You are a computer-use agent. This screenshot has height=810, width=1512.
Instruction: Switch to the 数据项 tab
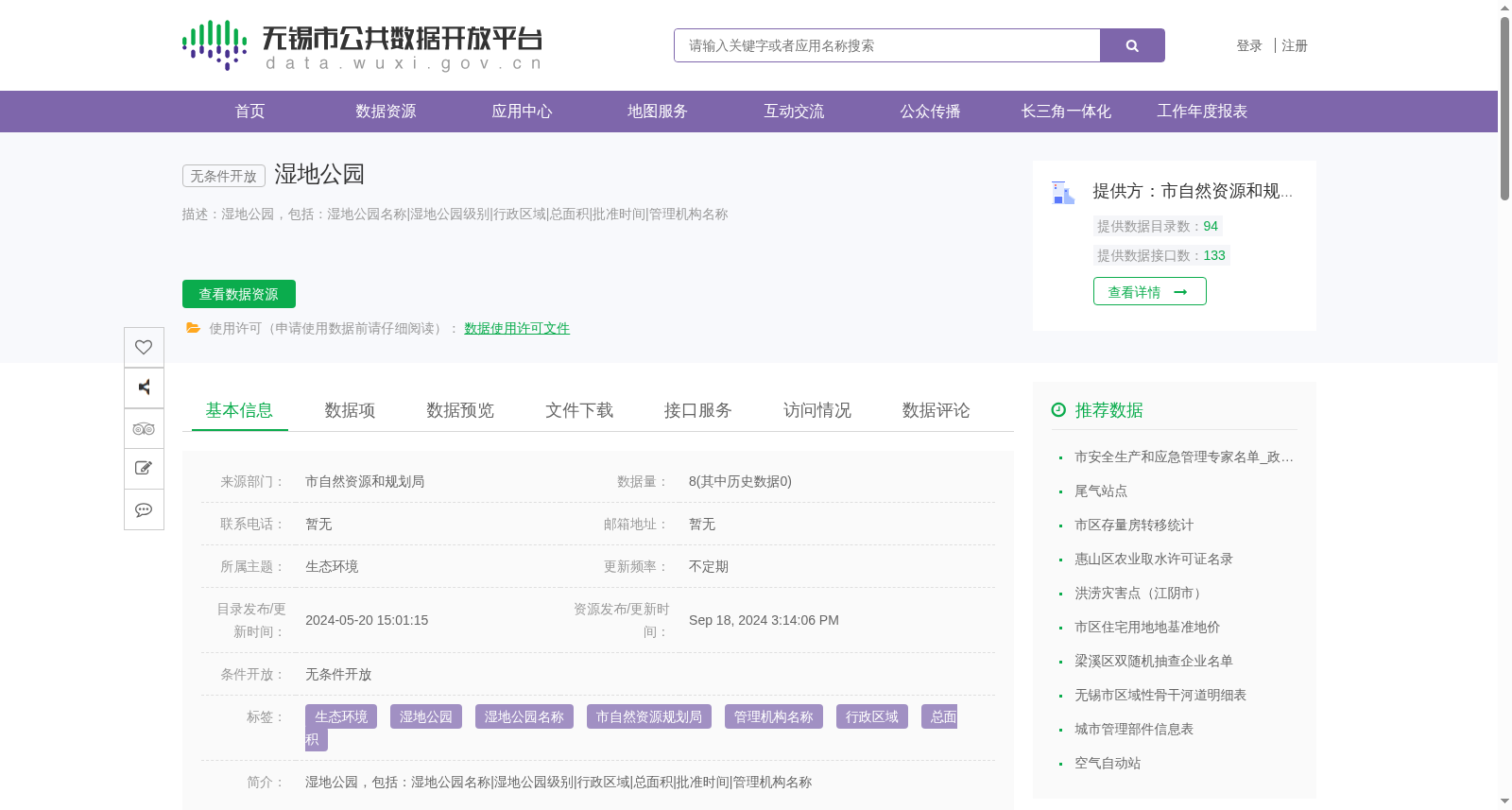(350, 410)
